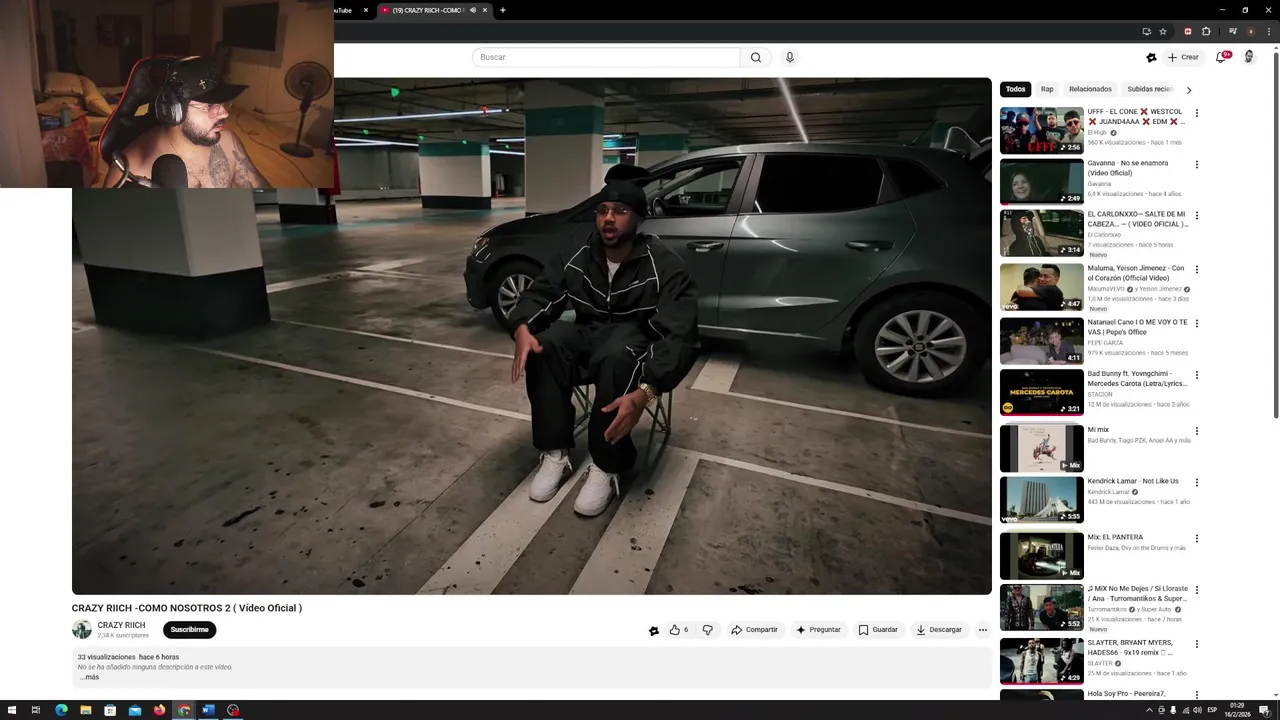Select the Subidas recientes chip
Image resolution: width=1280 pixels, height=720 pixels.
coord(1149,89)
